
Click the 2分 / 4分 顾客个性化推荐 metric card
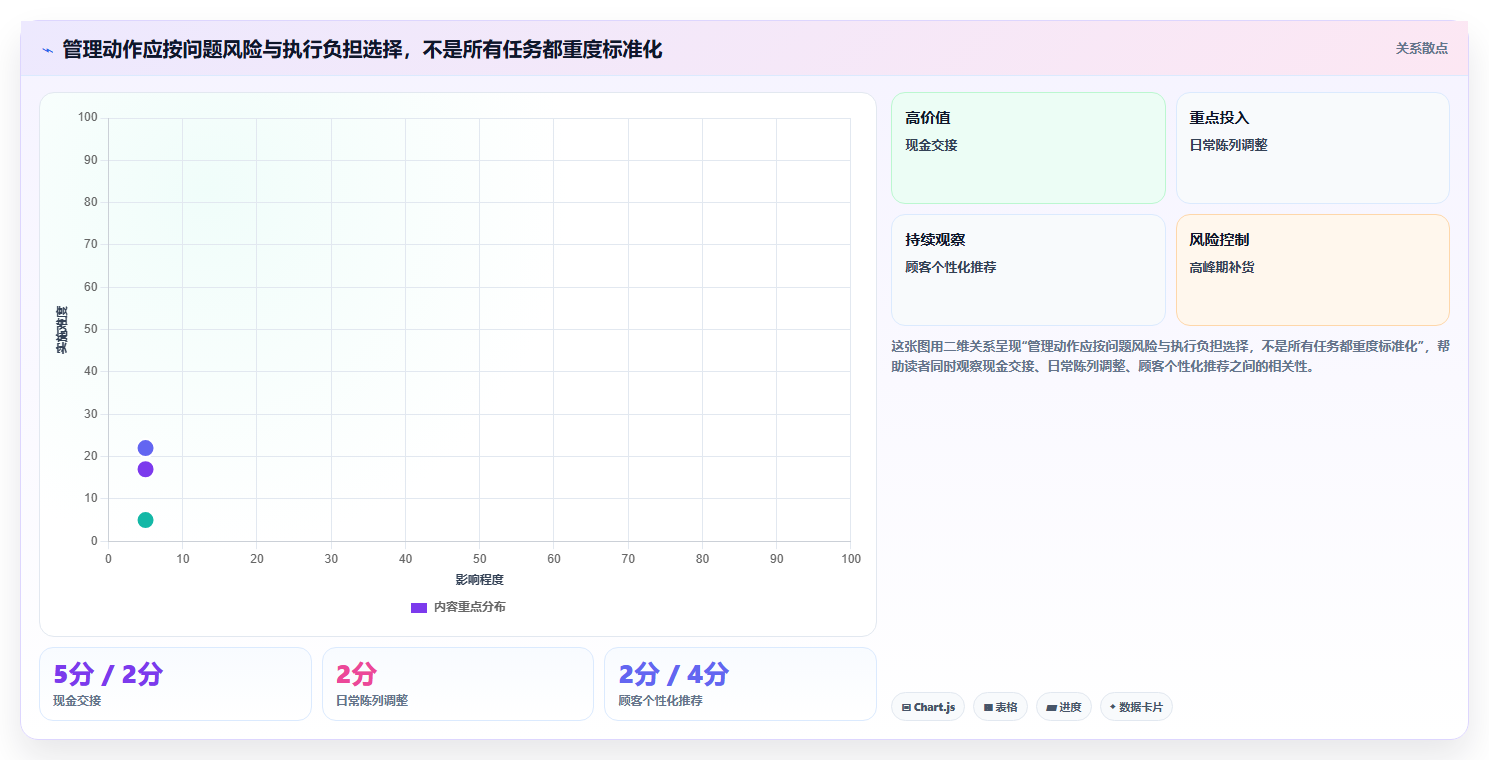740,684
